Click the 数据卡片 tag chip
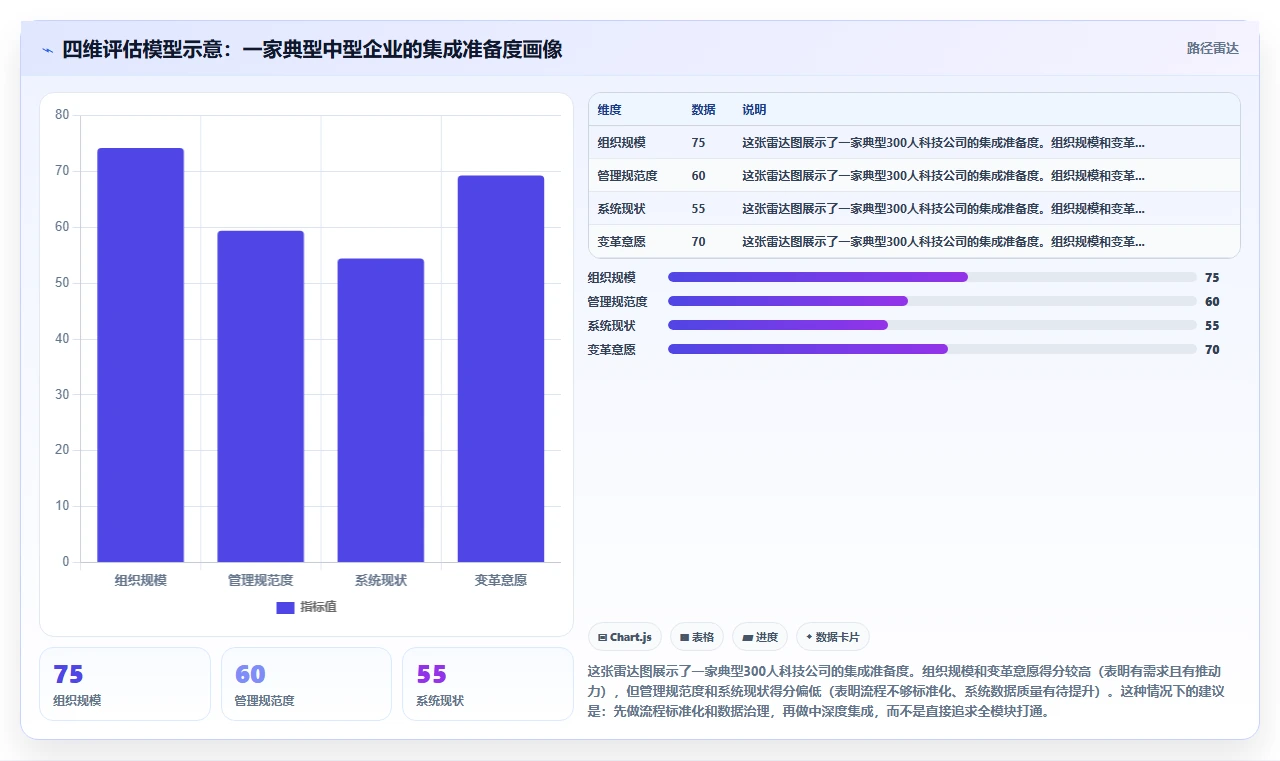 pos(833,637)
